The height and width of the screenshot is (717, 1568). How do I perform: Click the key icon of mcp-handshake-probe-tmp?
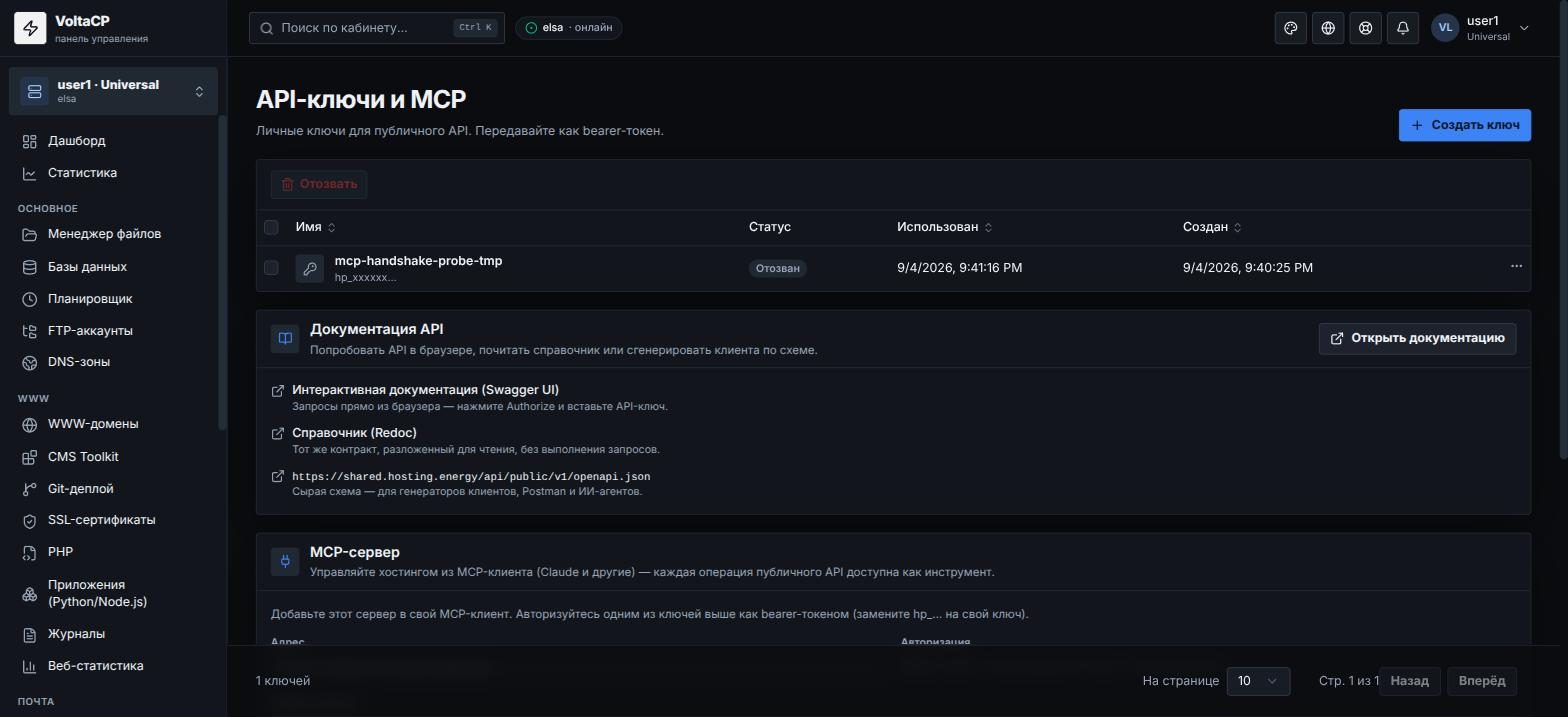pyautogui.click(x=310, y=268)
